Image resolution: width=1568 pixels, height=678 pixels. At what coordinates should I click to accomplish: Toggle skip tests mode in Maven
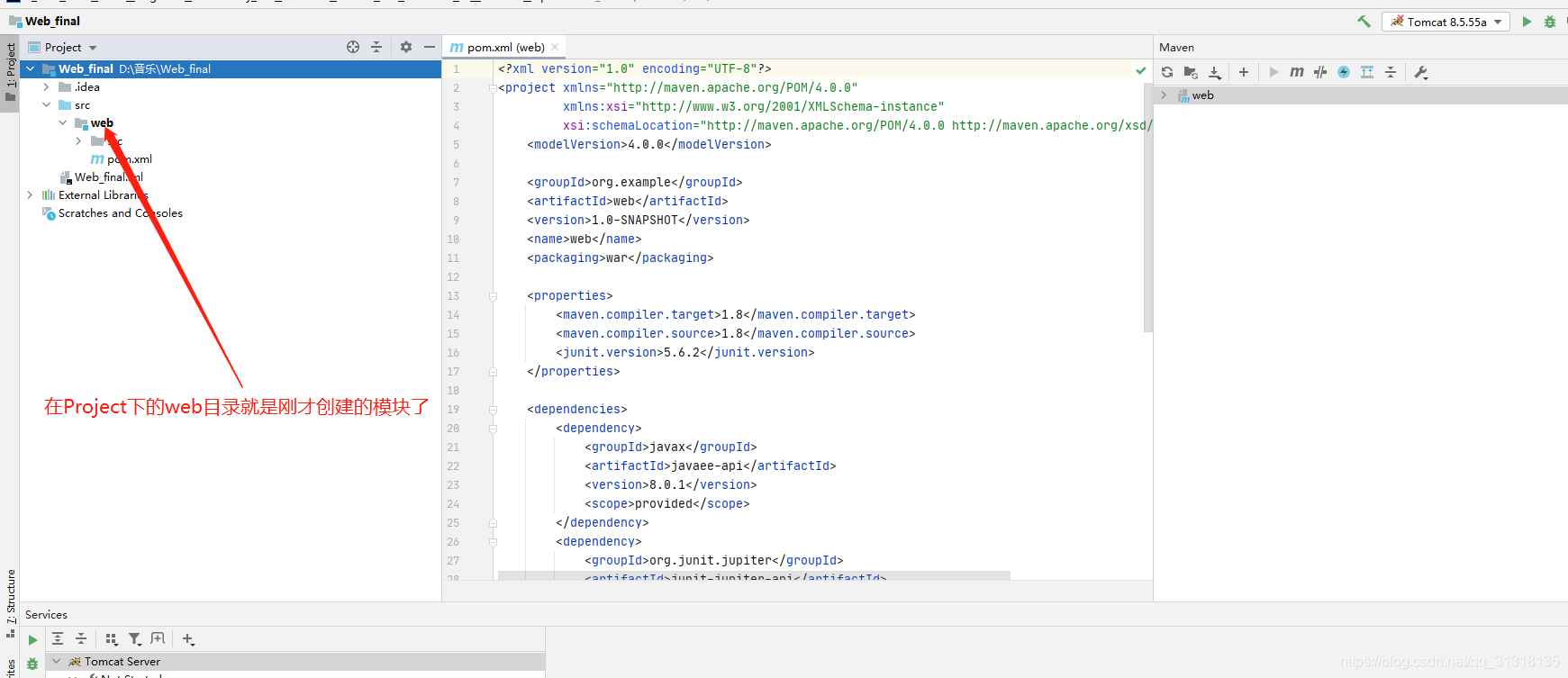(1344, 72)
